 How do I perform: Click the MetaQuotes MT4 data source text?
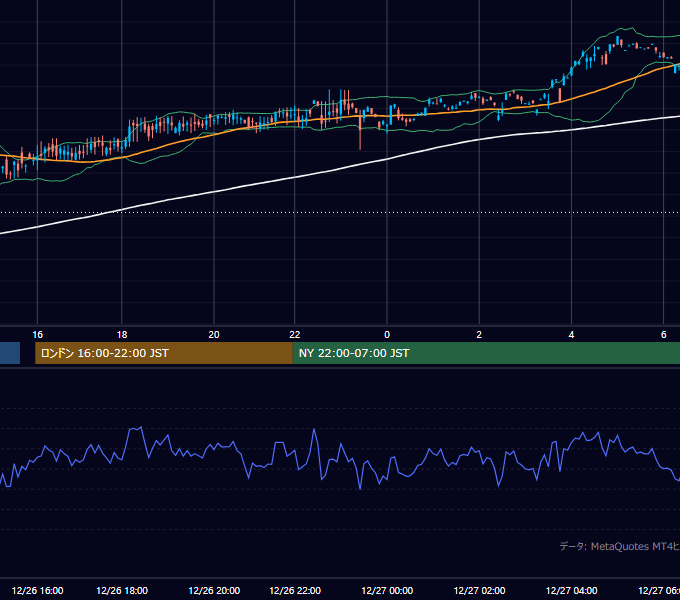tap(619, 546)
